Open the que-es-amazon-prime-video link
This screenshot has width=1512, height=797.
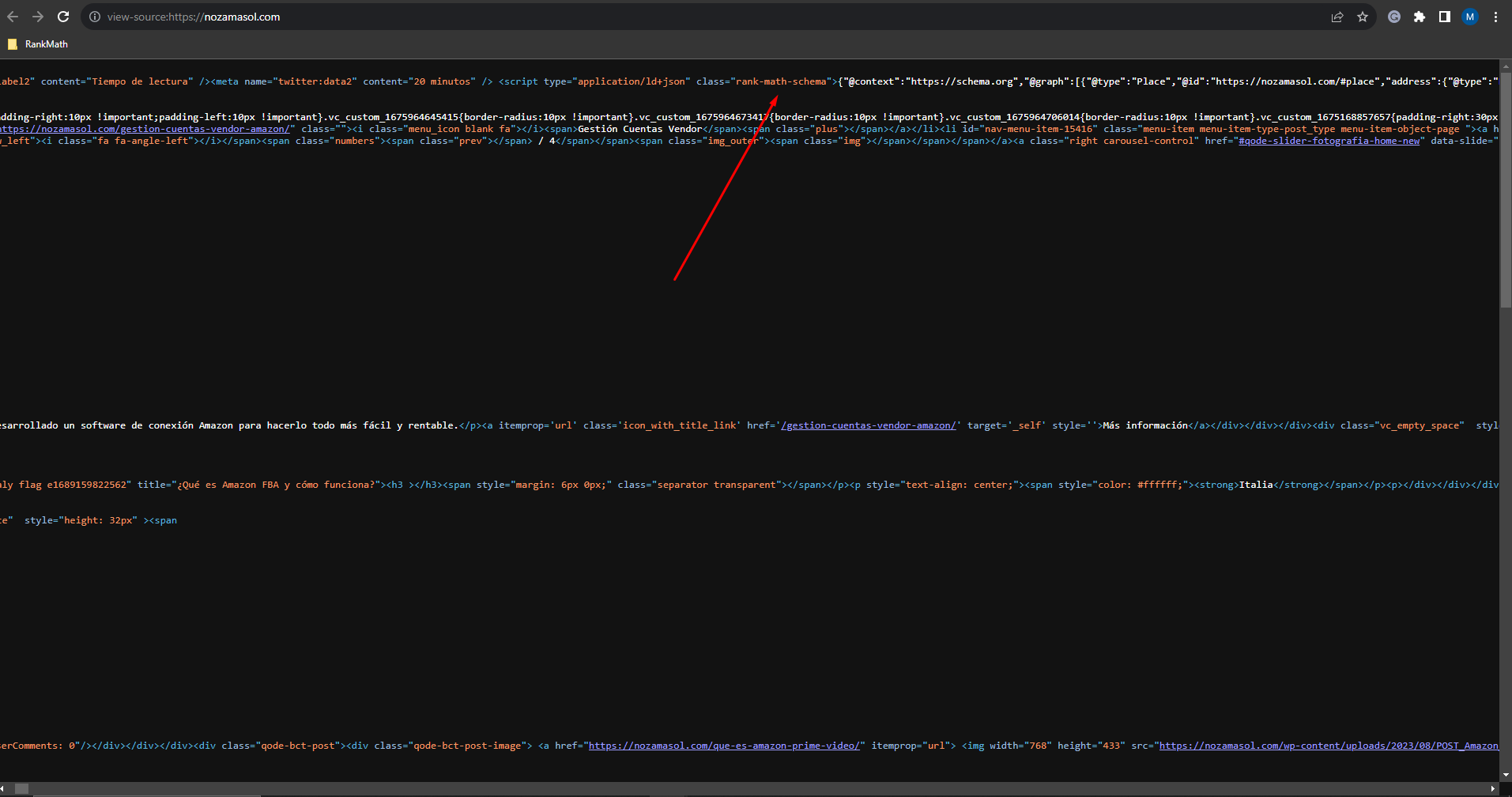(x=723, y=746)
